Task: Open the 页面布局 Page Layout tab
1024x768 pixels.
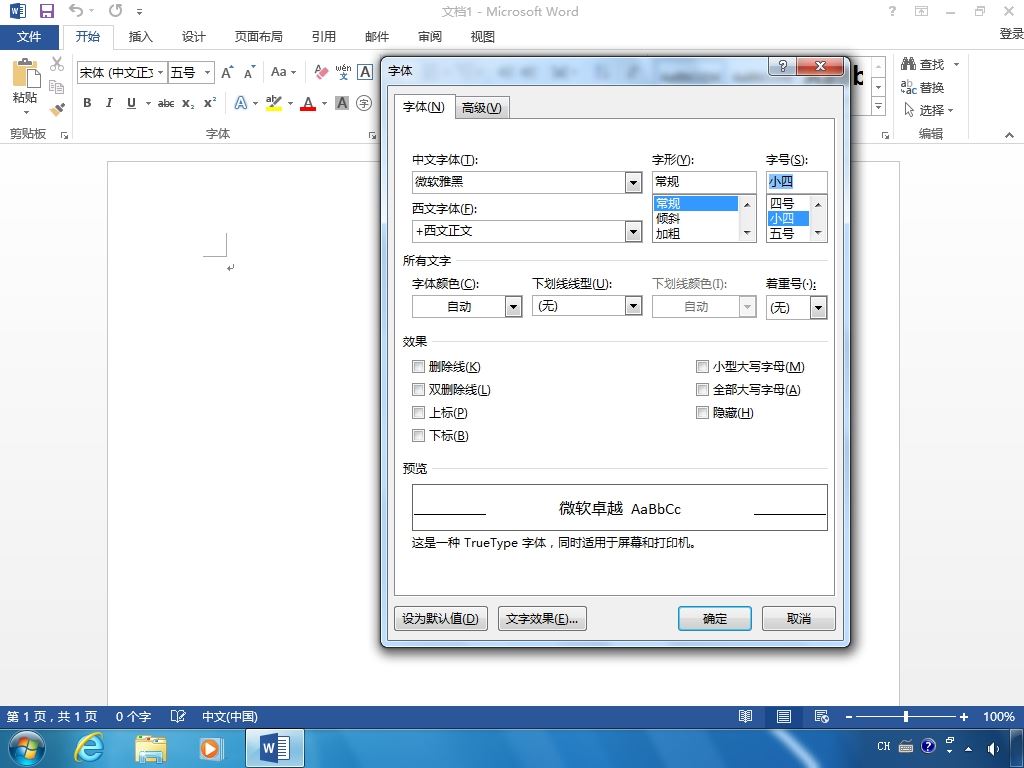Action: [x=259, y=37]
